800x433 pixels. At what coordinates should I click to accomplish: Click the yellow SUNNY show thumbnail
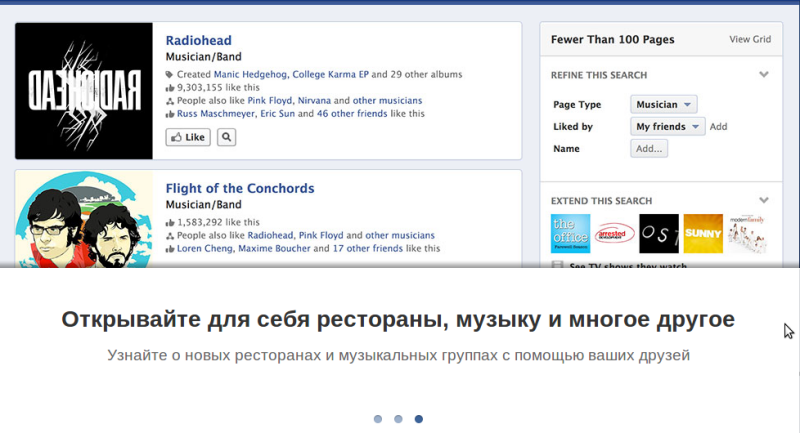[703, 234]
